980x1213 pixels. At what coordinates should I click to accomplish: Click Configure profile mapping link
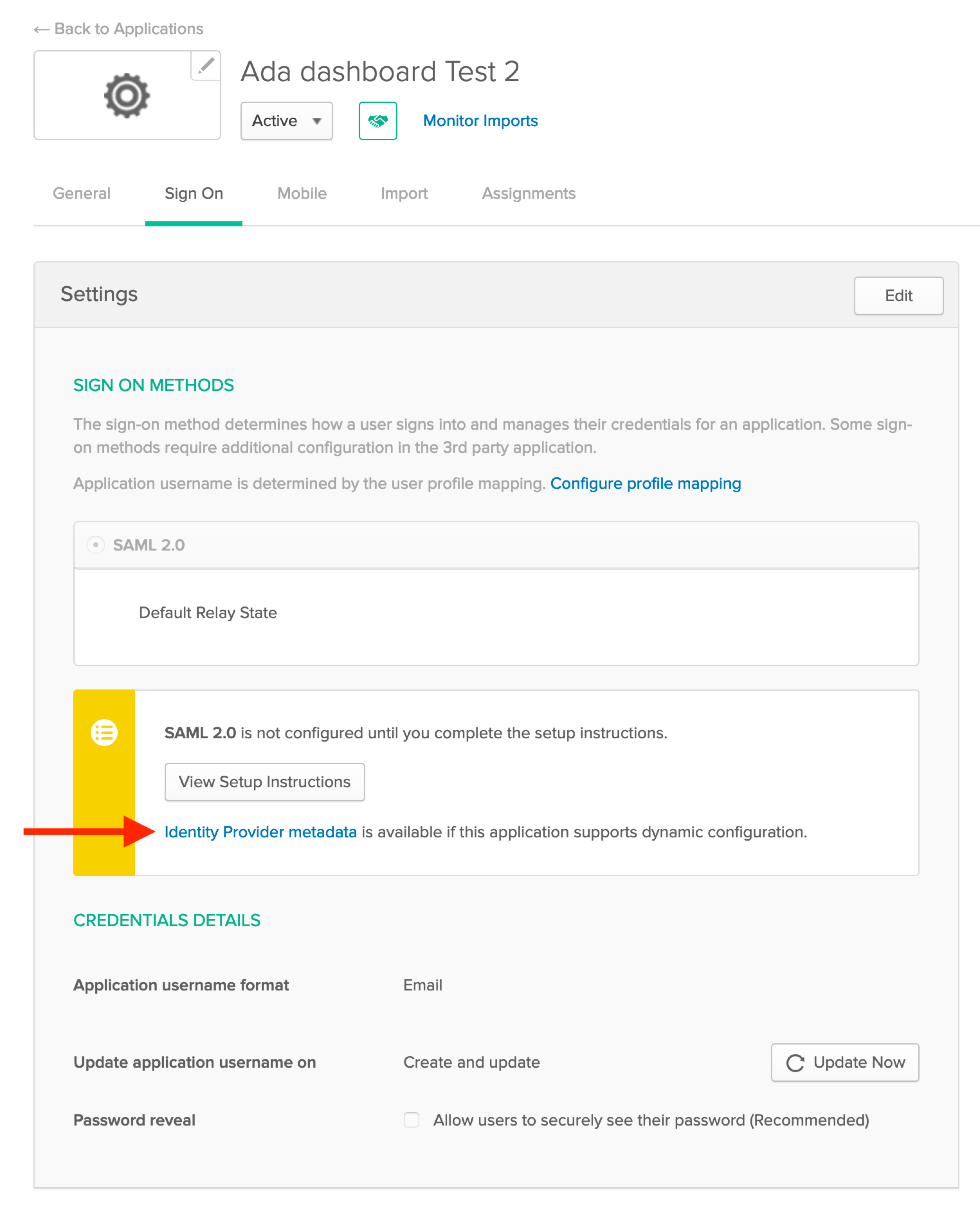tap(645, 483)
